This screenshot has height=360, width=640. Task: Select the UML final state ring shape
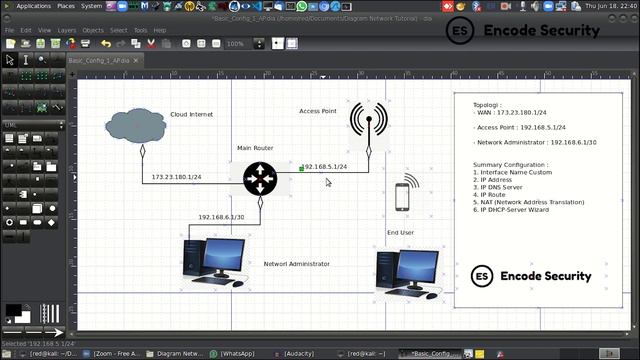(9, 222)
